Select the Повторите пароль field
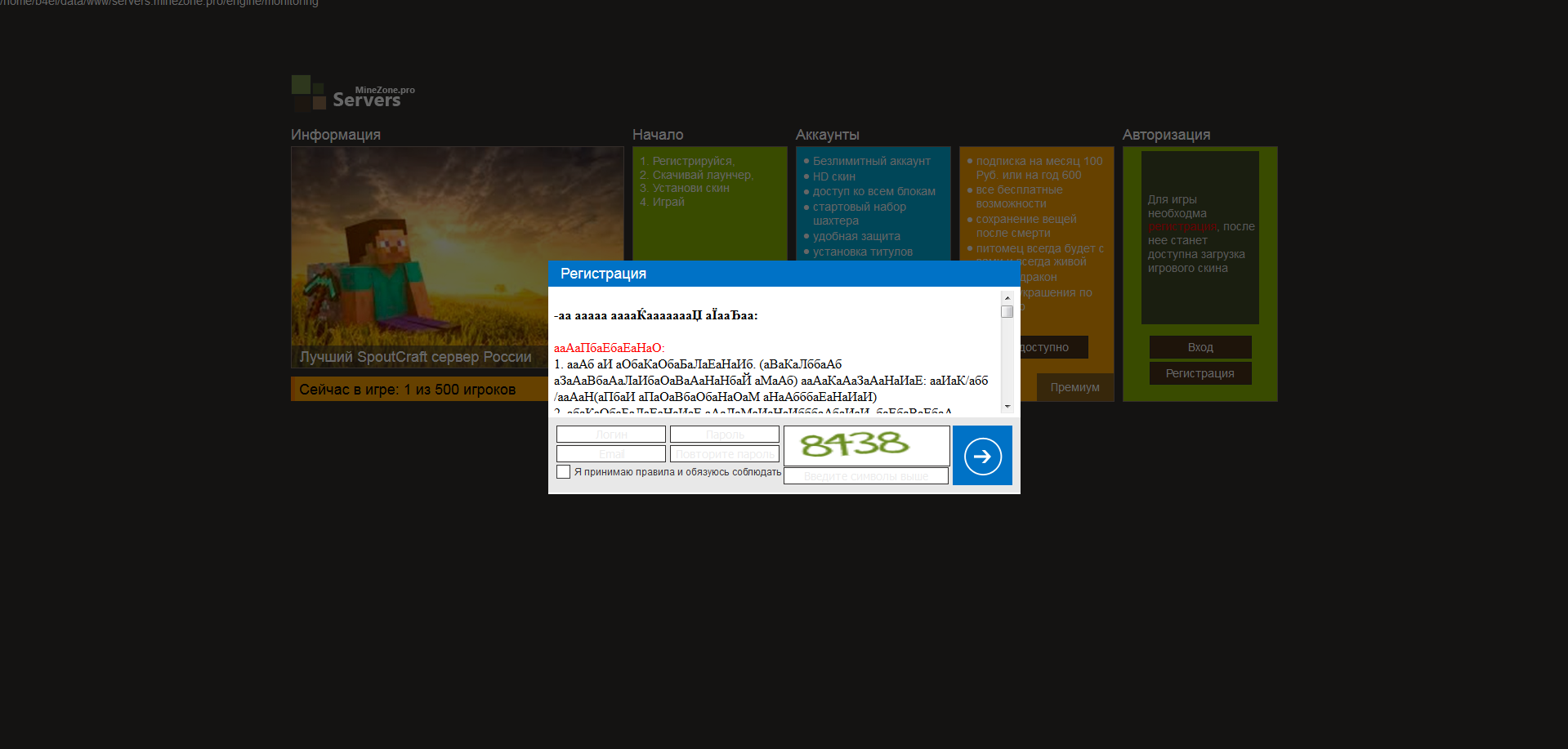Viewport: 1568px width, 749px height. [725, 454]
